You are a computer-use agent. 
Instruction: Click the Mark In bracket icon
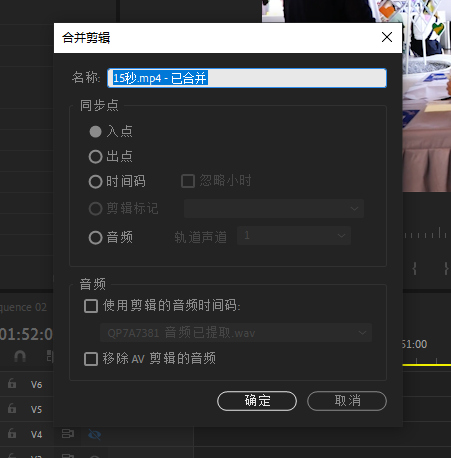(414, 268)
